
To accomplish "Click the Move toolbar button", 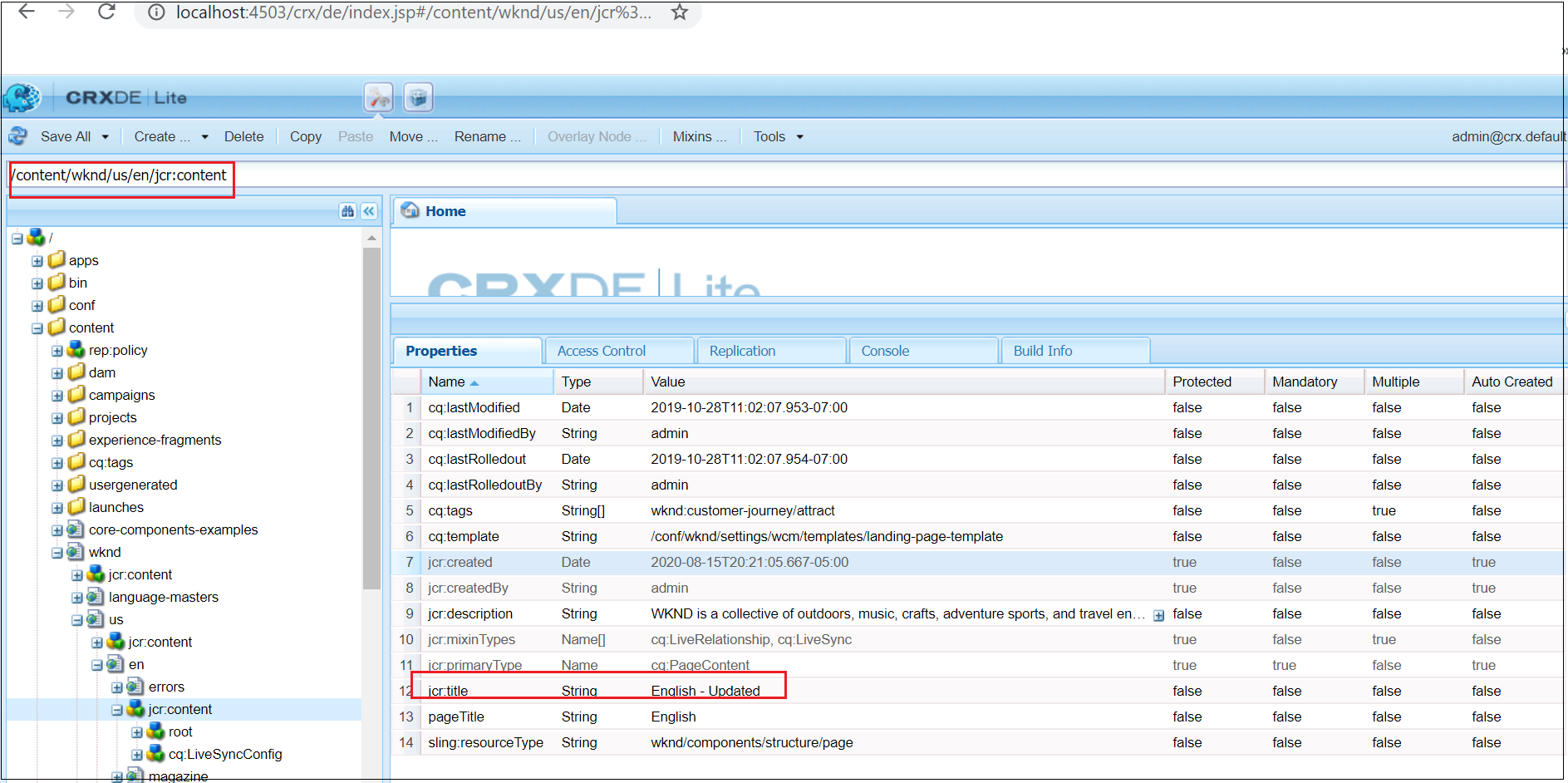I will point(413,137).
